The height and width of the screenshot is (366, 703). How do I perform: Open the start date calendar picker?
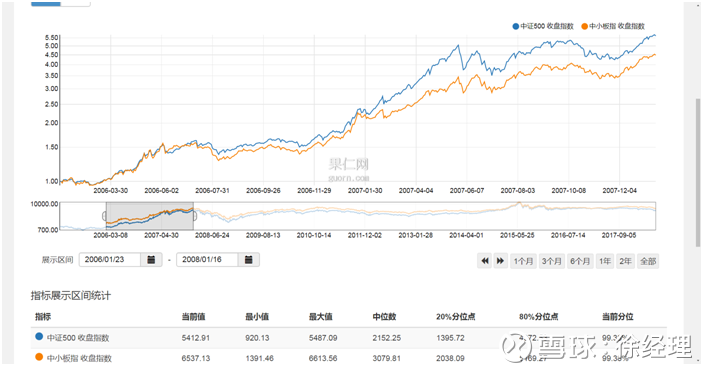click(152, 260)
